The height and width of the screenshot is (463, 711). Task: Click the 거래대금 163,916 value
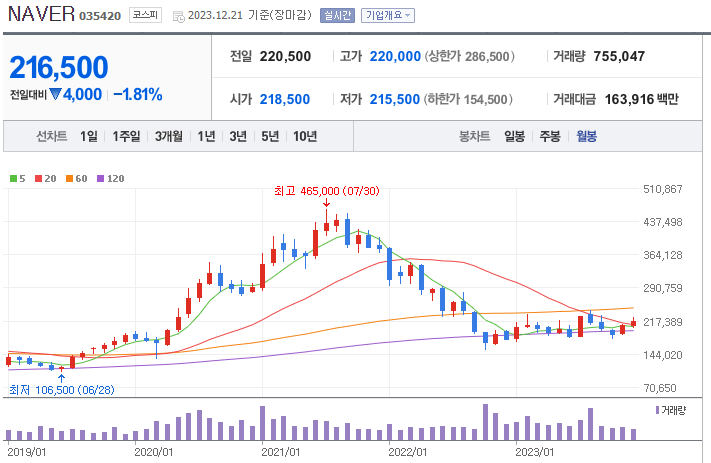(x=629, y=99)
